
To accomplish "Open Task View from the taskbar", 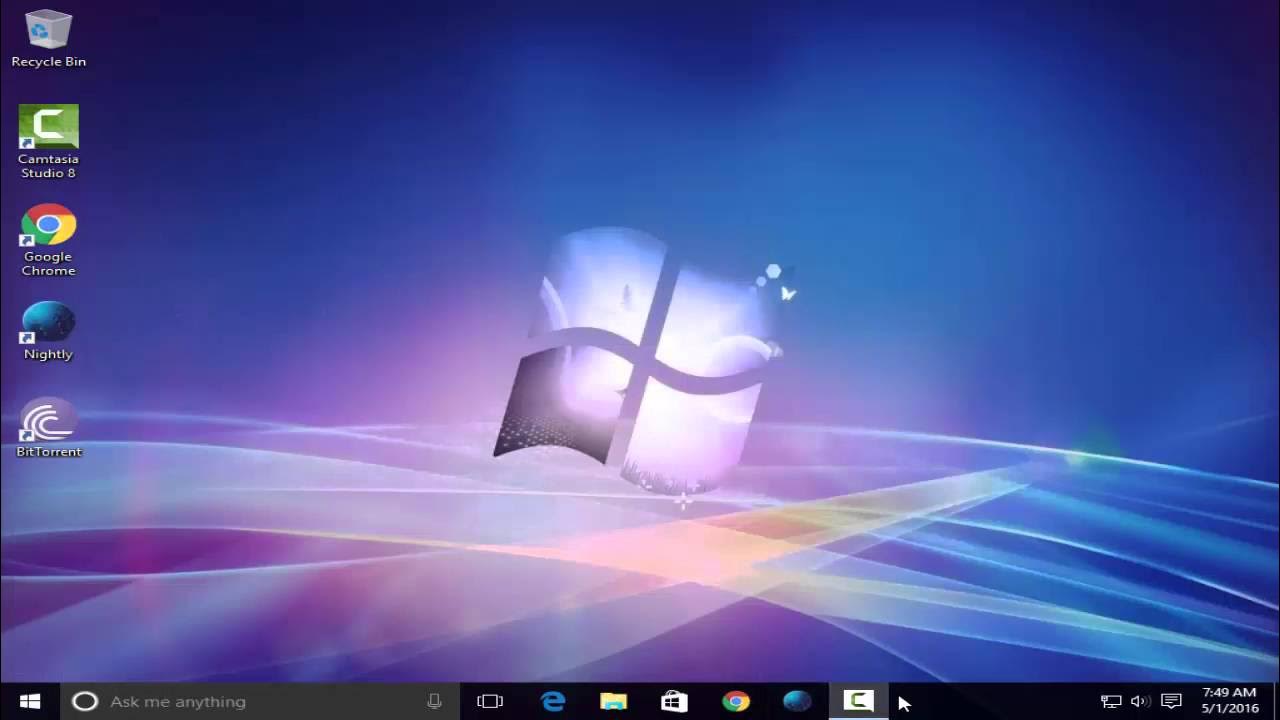I will click(x=490, y=701).
